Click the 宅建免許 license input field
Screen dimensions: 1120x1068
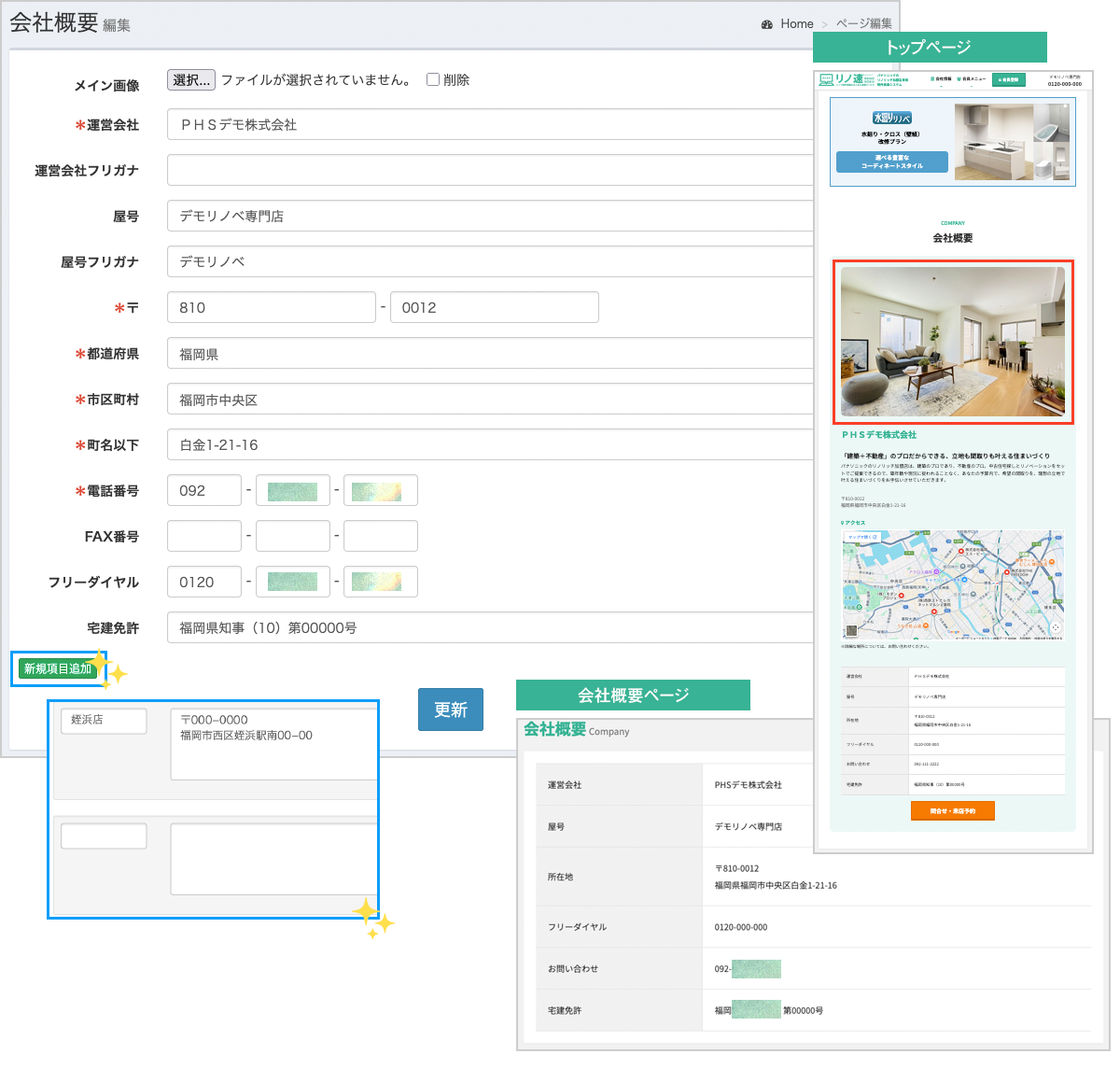(490, 628)
